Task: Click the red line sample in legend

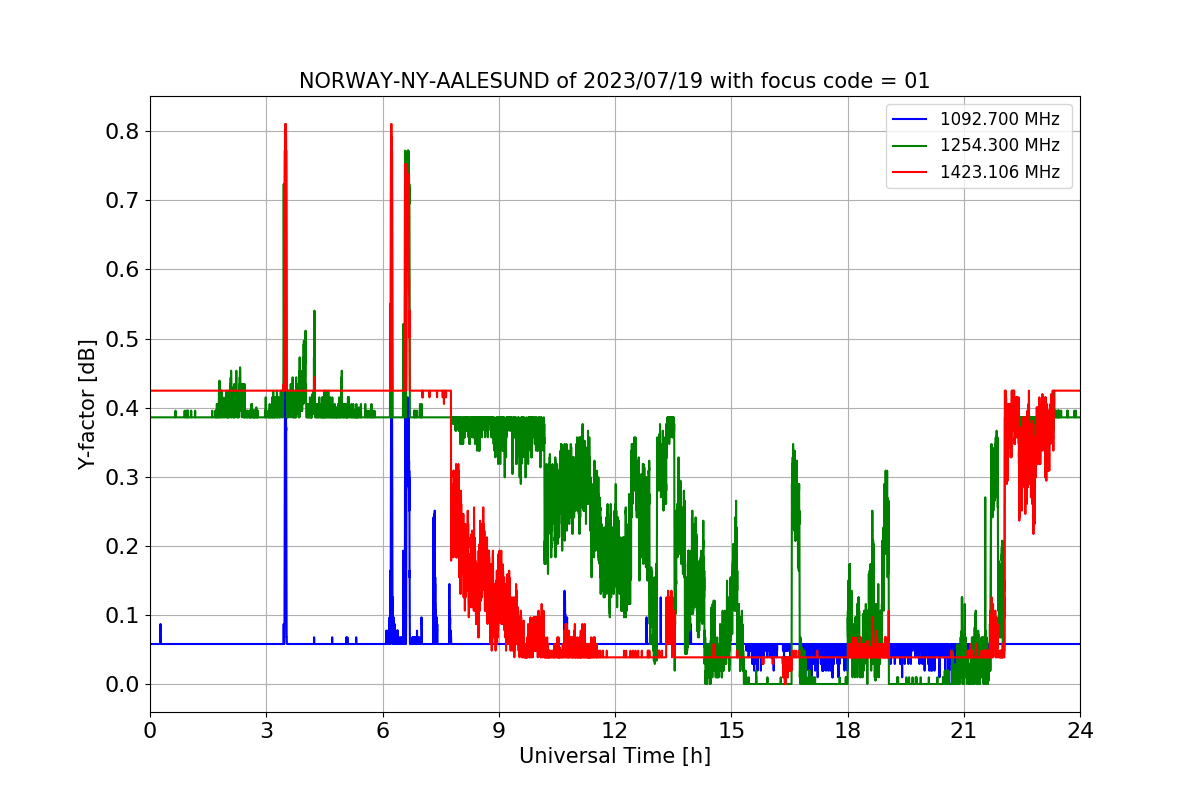Action: pos(910,171)
